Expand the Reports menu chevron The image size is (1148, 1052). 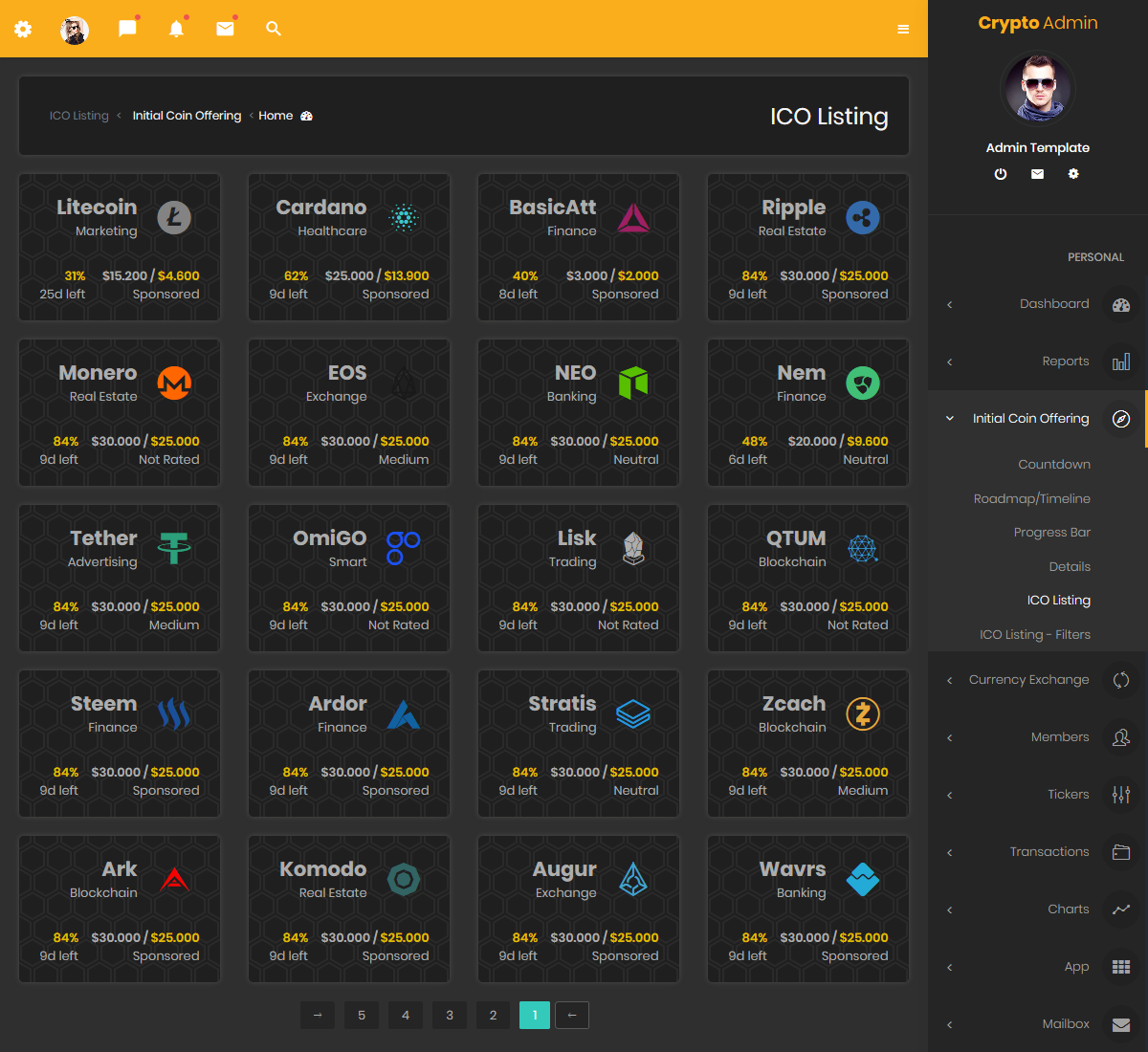tap(950, 362)
